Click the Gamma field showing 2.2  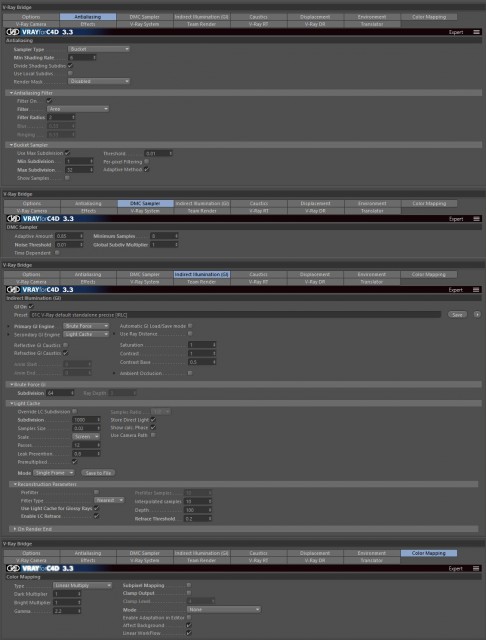click(67, 611)
